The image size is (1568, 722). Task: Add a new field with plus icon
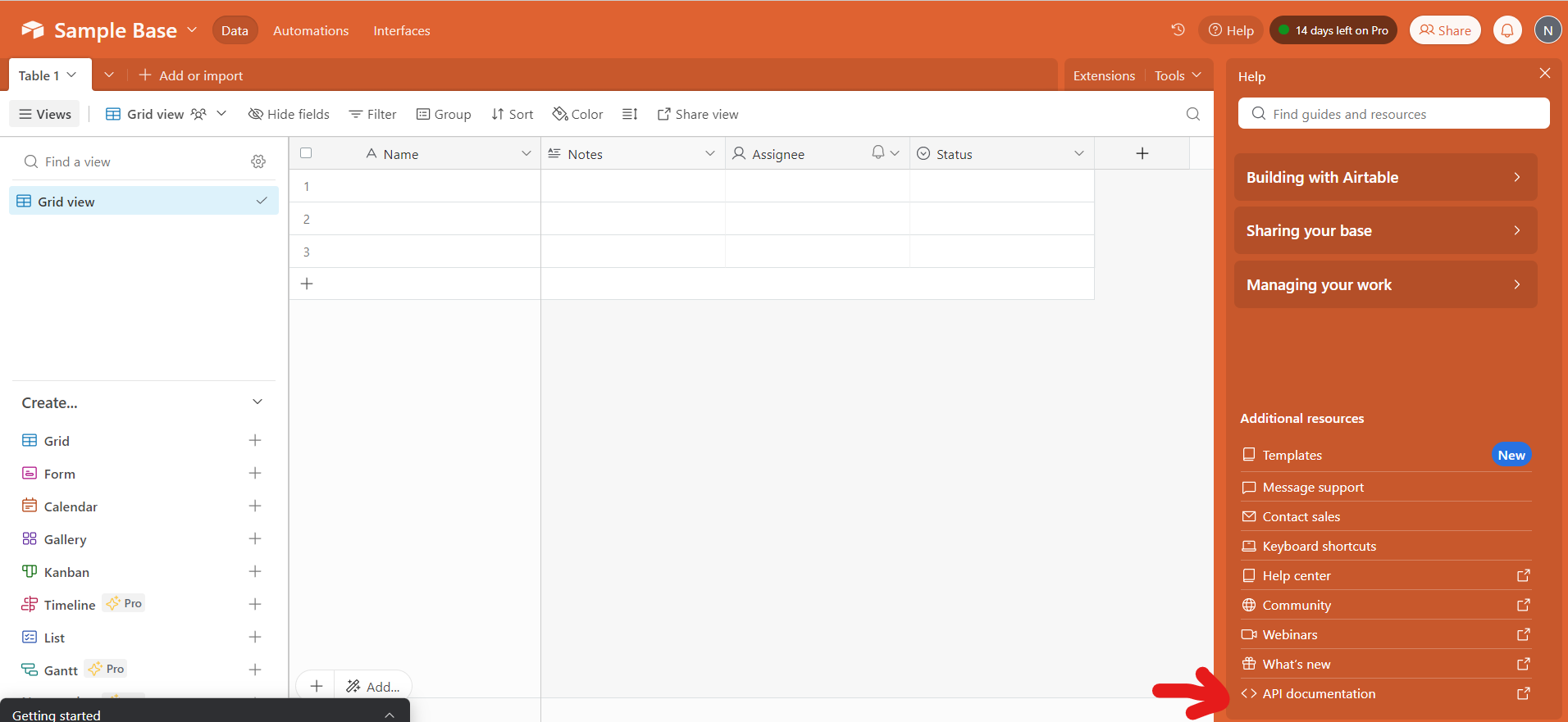coord(1142,153)
